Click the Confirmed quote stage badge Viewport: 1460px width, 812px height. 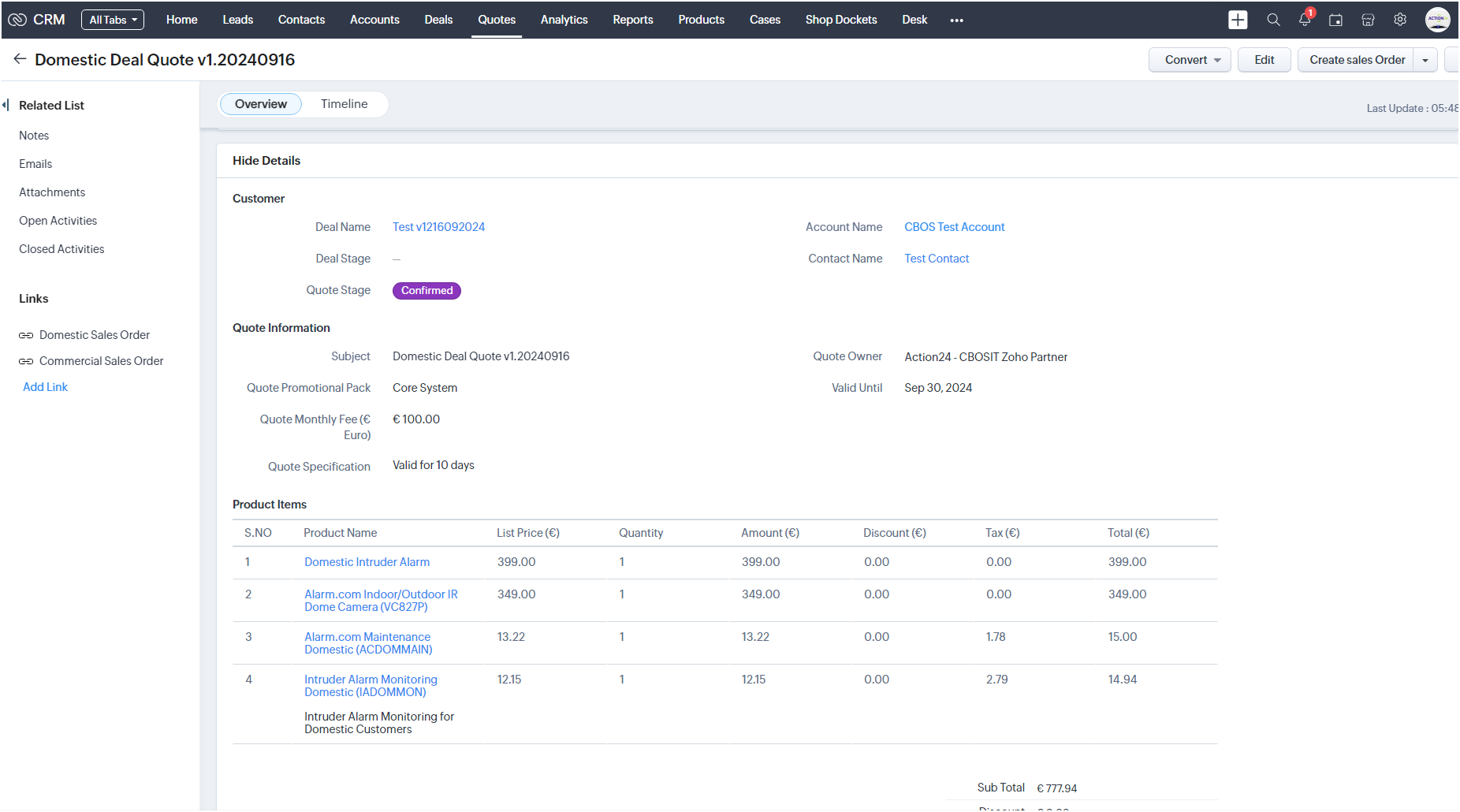tap(426, 291)
